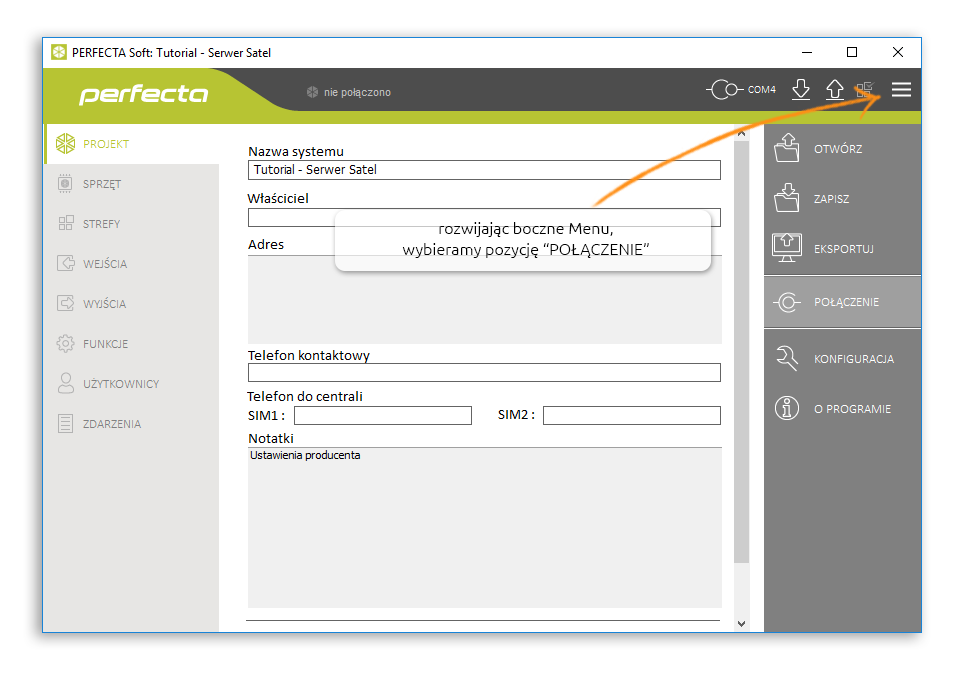Open the WEJŚCIA section

(x=132, y=263)
